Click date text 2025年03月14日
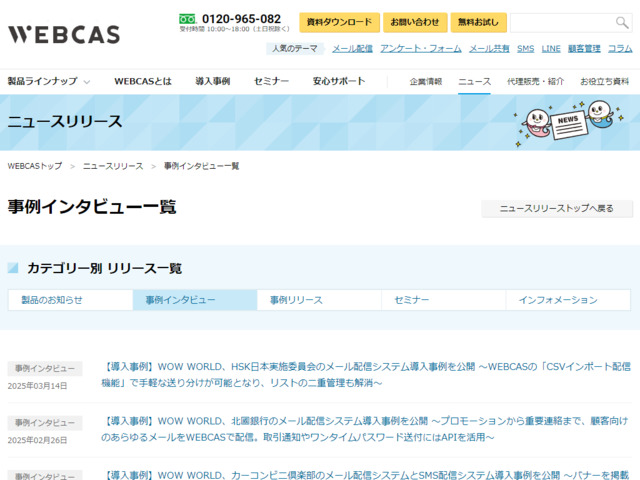The image size is (640, 480). click(37, 386)
